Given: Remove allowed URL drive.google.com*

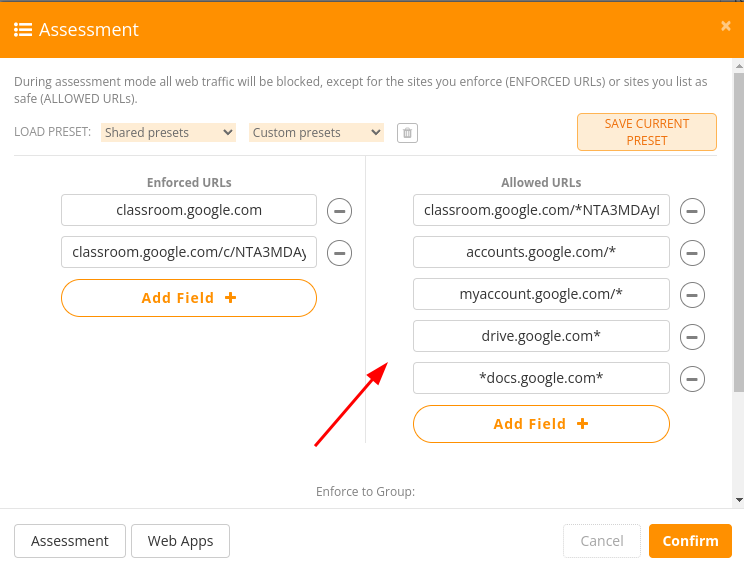Looking at the screenshot, I should coord(692,337).
